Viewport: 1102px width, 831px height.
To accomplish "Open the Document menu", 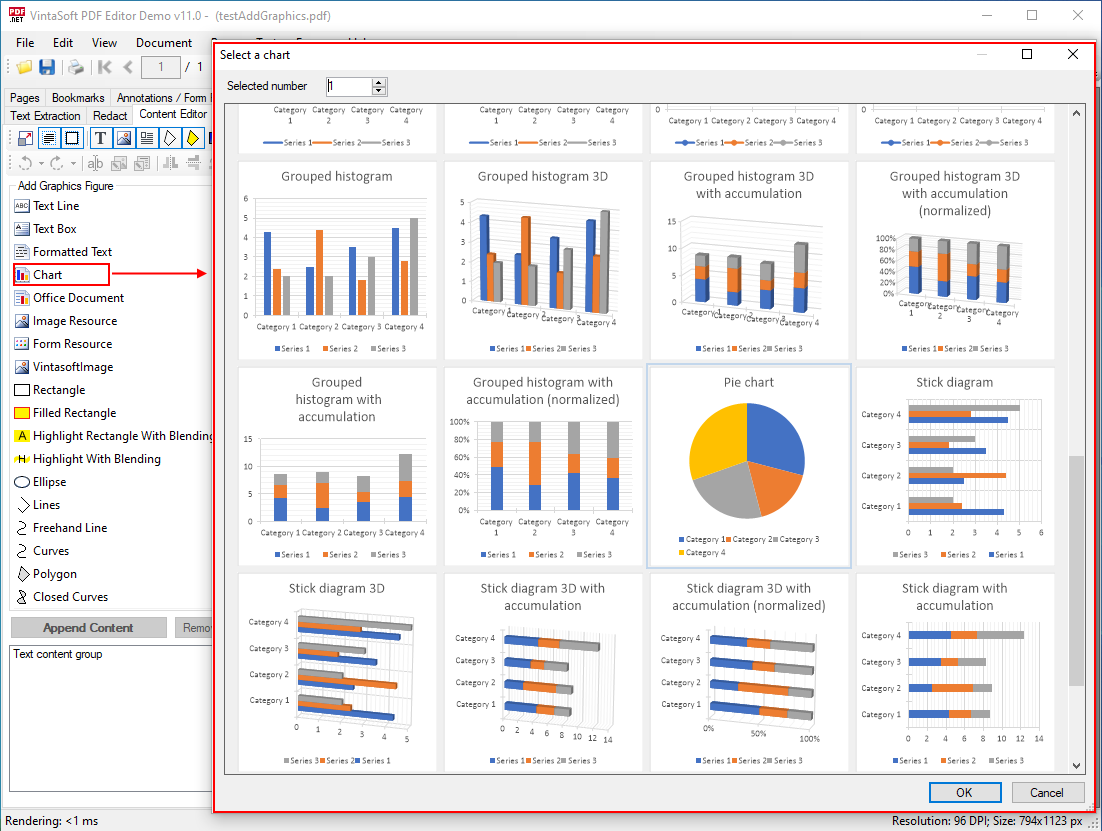I will (x=164, y=43).
